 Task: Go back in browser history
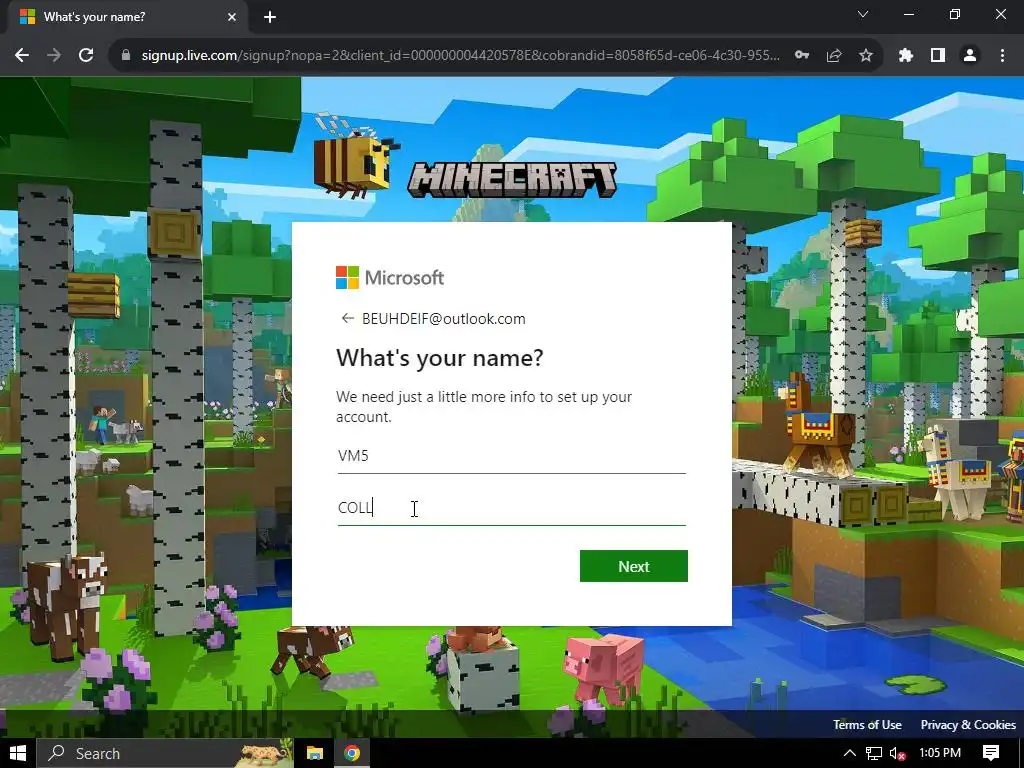click(22, 56)
